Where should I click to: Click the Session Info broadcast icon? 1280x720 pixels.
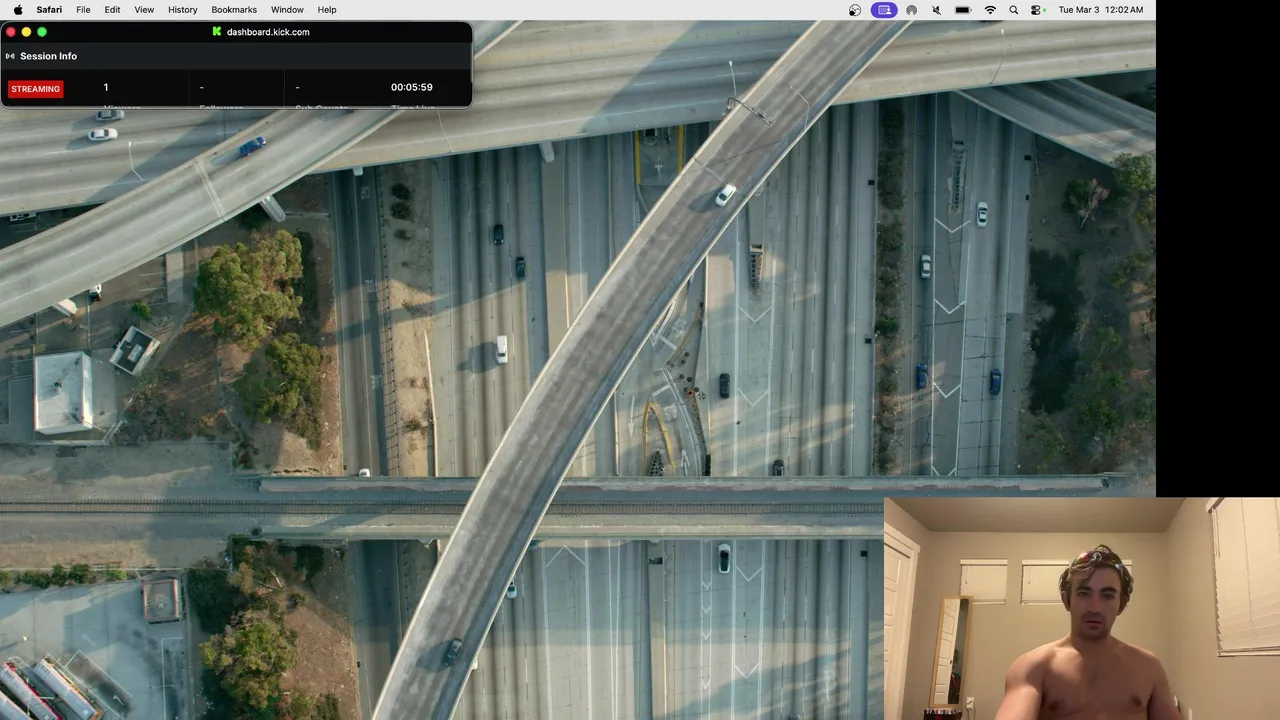10,56
